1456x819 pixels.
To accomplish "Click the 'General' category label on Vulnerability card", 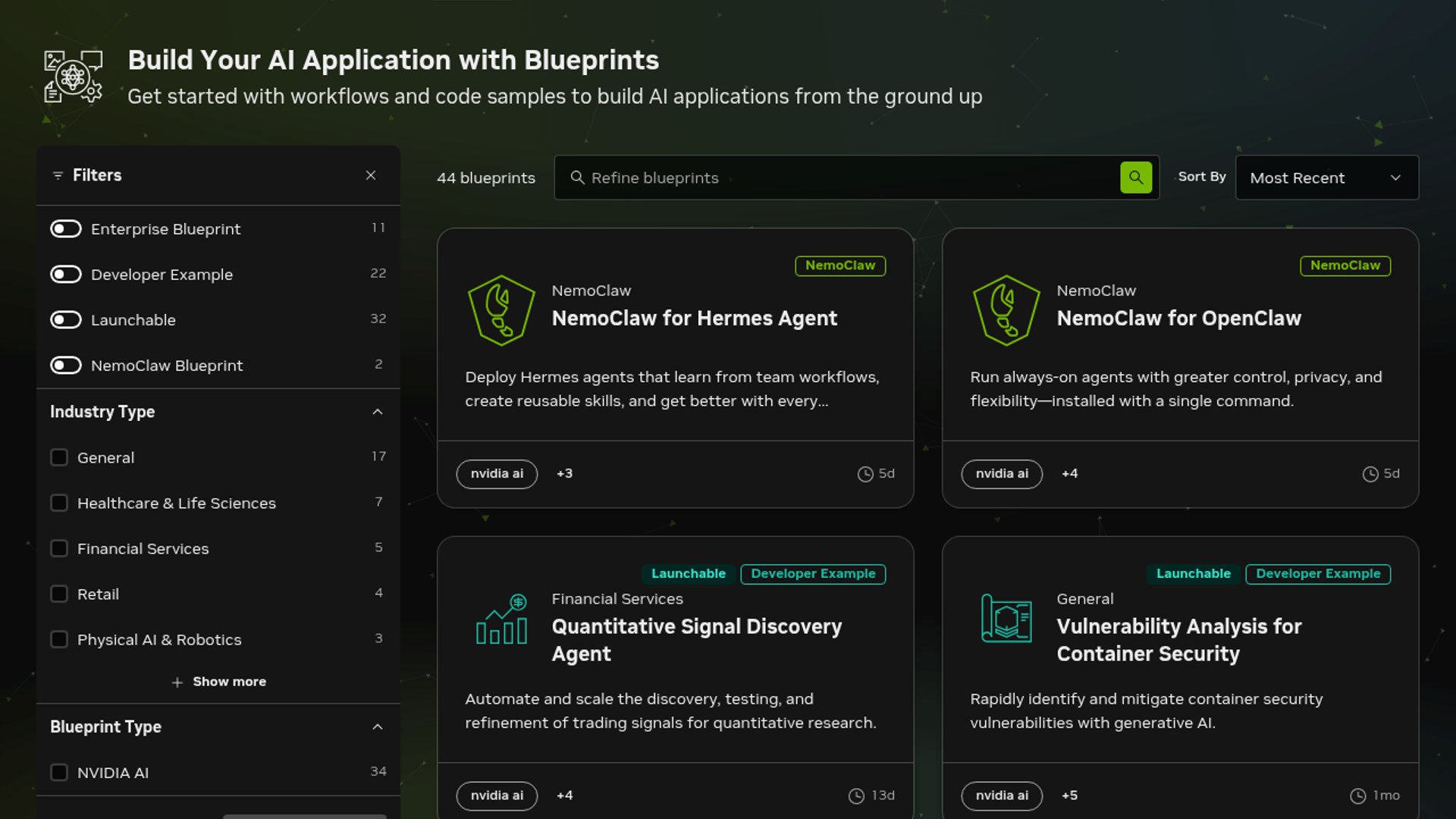I will [x=1085, y=599].
